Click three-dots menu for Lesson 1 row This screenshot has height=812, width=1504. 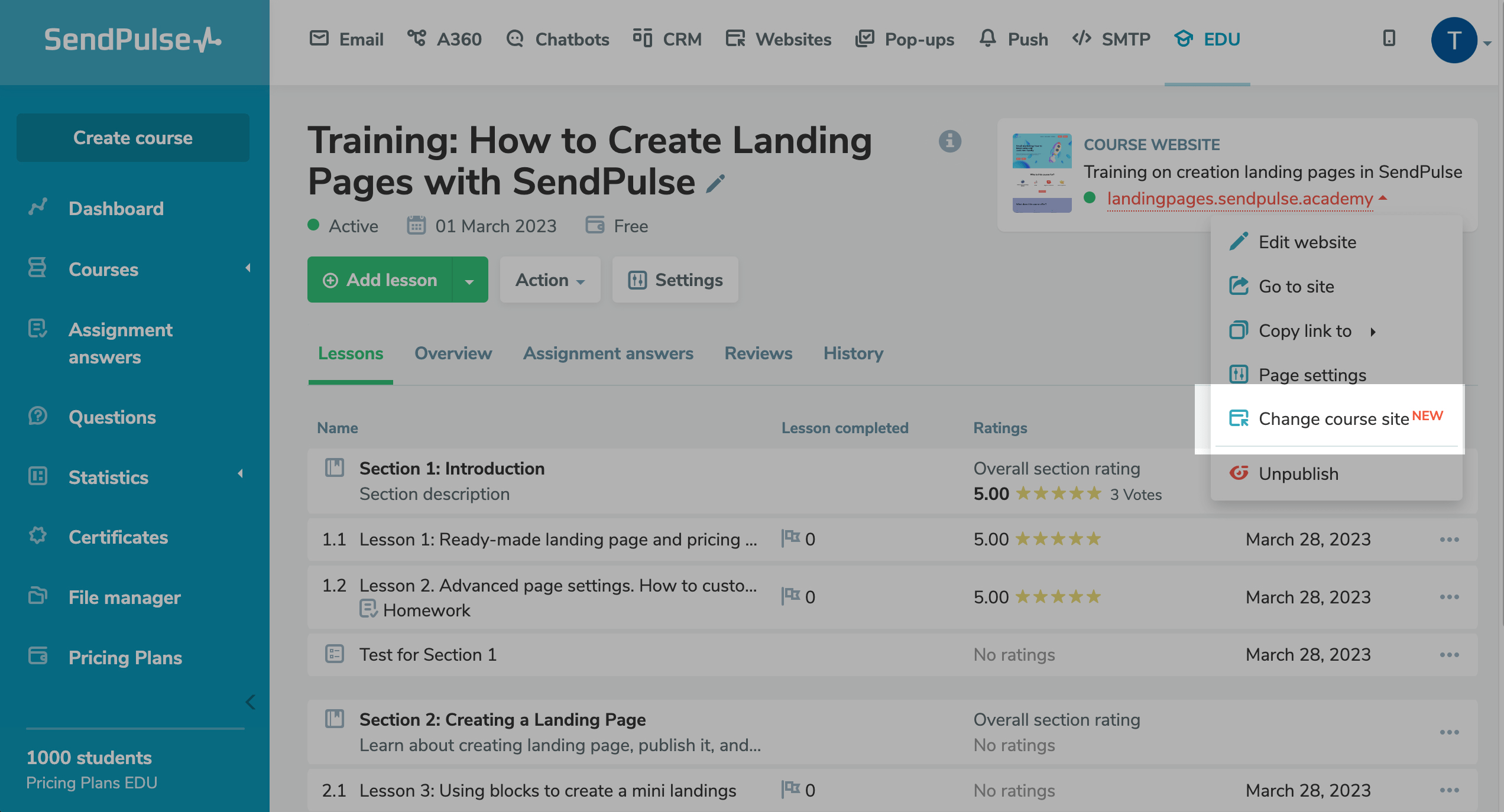click(x=1449, y=540)
